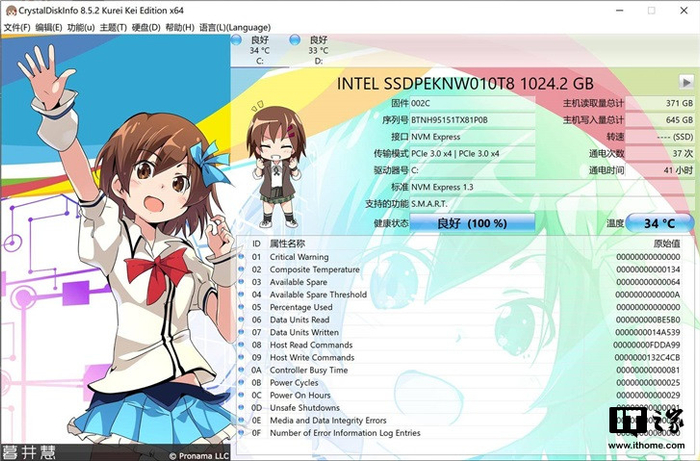Viewport: 700px width, 461px height.
Task: Select the Percentage Used attribute name
Action: 301,307
